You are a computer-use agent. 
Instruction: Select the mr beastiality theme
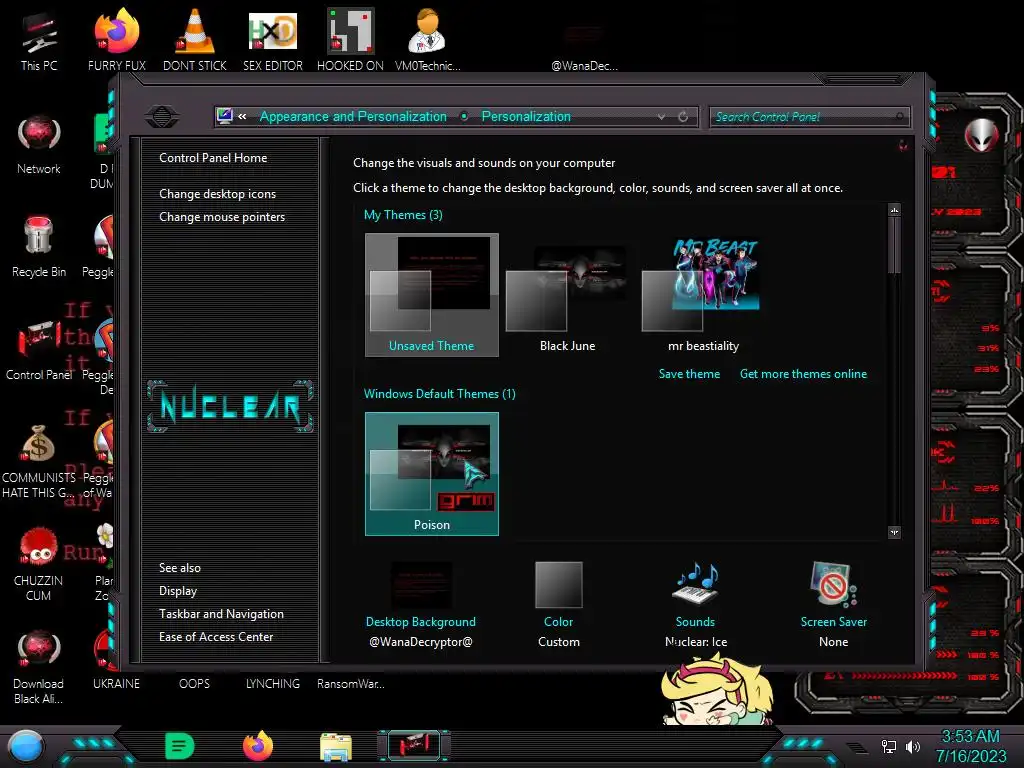[703, 295]
